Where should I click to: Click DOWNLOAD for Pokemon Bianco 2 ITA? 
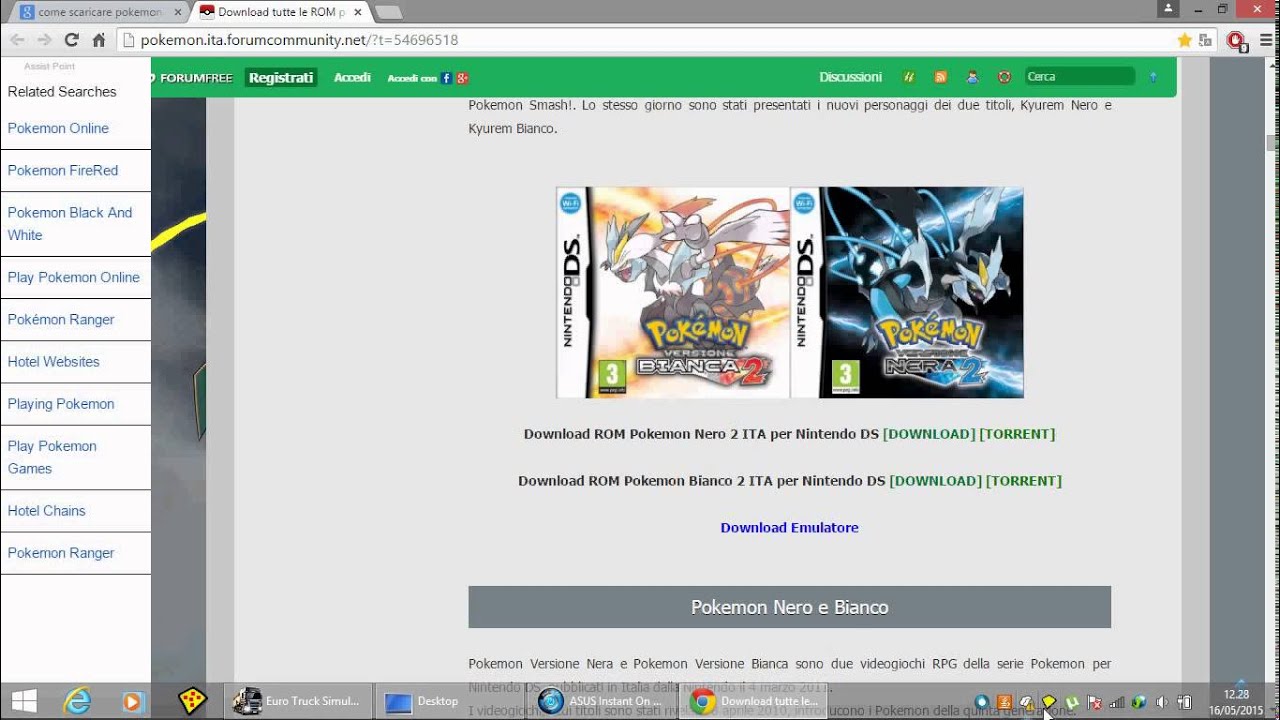[x=936, y=481]
